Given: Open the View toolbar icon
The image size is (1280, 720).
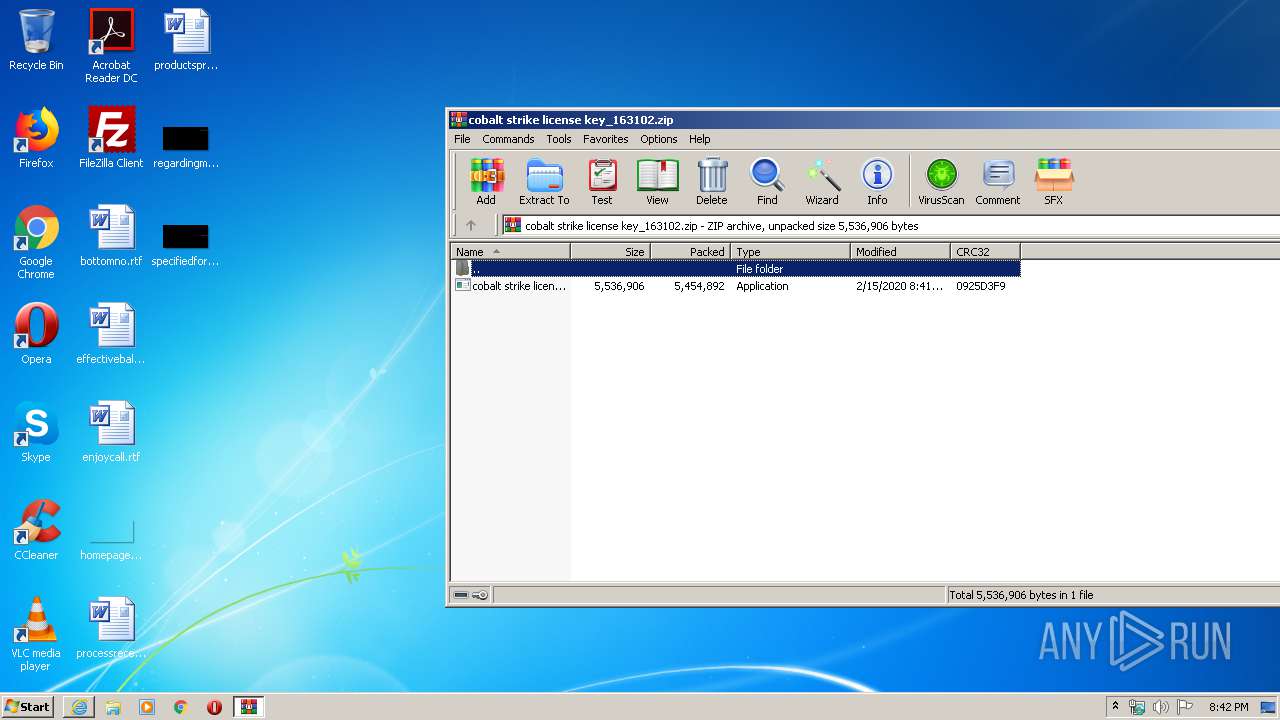Looking at the screenshot, I should point(657,182).
